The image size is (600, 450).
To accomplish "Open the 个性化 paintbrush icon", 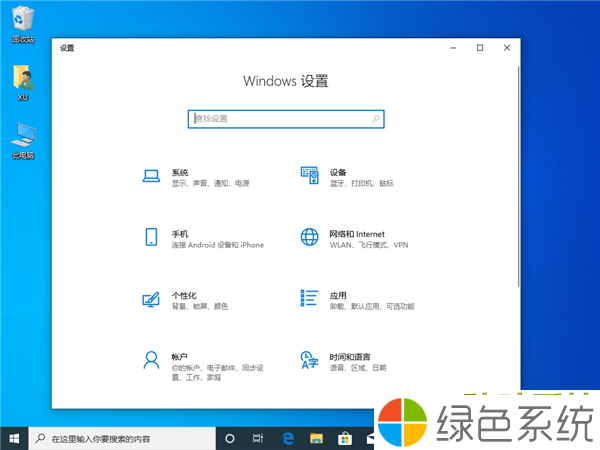I will (x=151, y=299).
